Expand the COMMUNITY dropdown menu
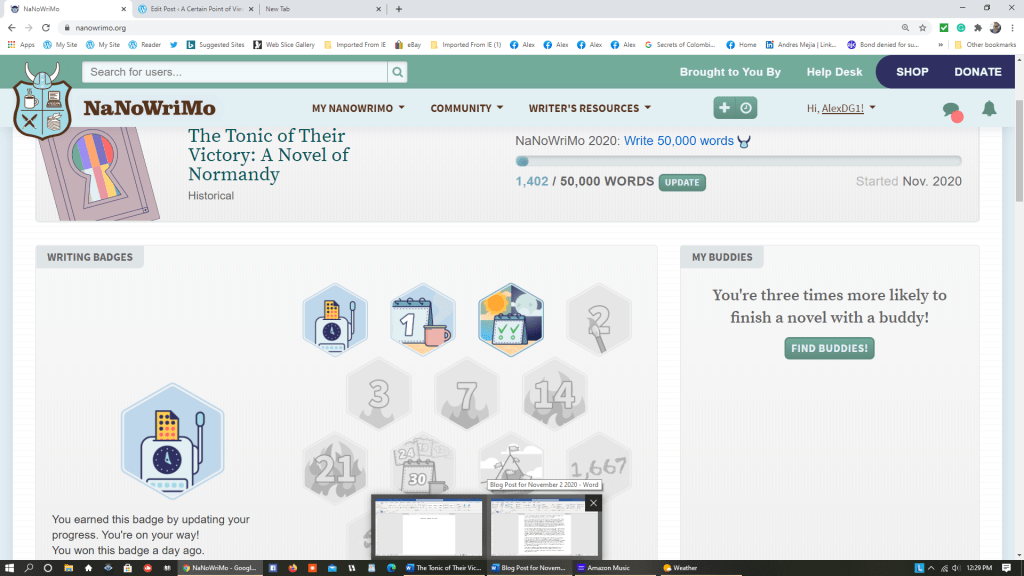 tap(466, 108)
